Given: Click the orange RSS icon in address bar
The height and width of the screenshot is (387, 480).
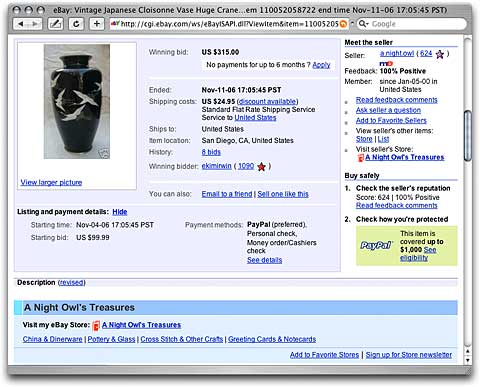Looking at the screenshot, I should point(343,24).
